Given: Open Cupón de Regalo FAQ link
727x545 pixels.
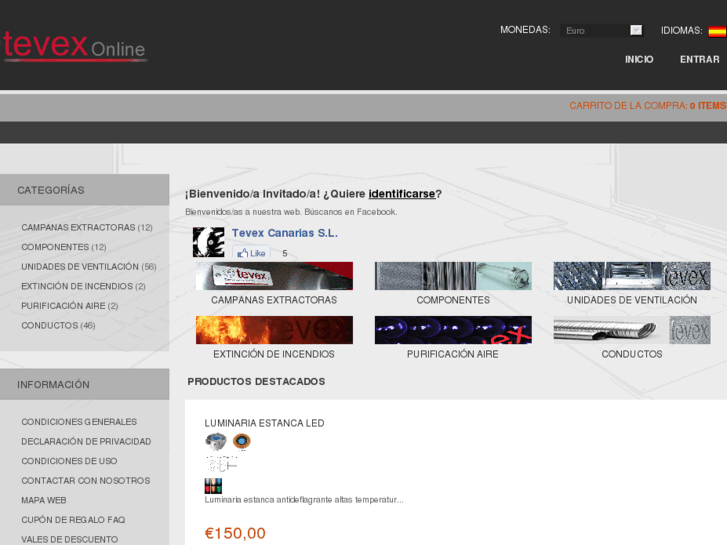Looking at the screenshot, I should coord(73,519).
